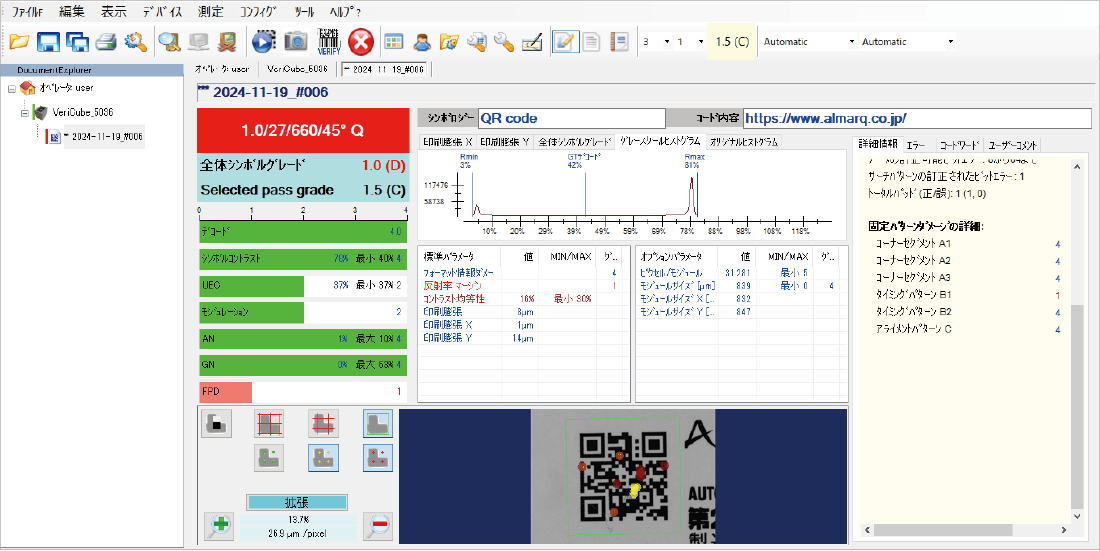This screenshot has width=1100, height=551.
Task: Click the camera capture icon
Action: (x=296, y=42)
